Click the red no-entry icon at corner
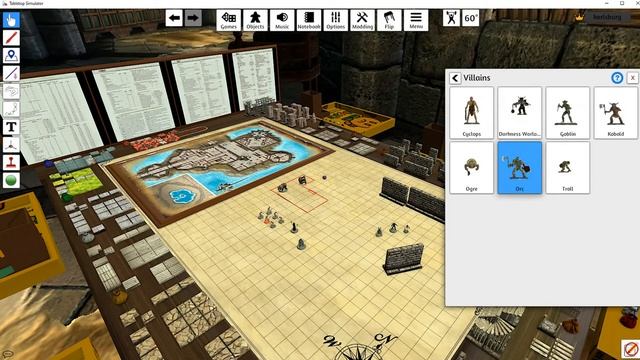Viewport: 640px width, 360px height. pos(631,349)
